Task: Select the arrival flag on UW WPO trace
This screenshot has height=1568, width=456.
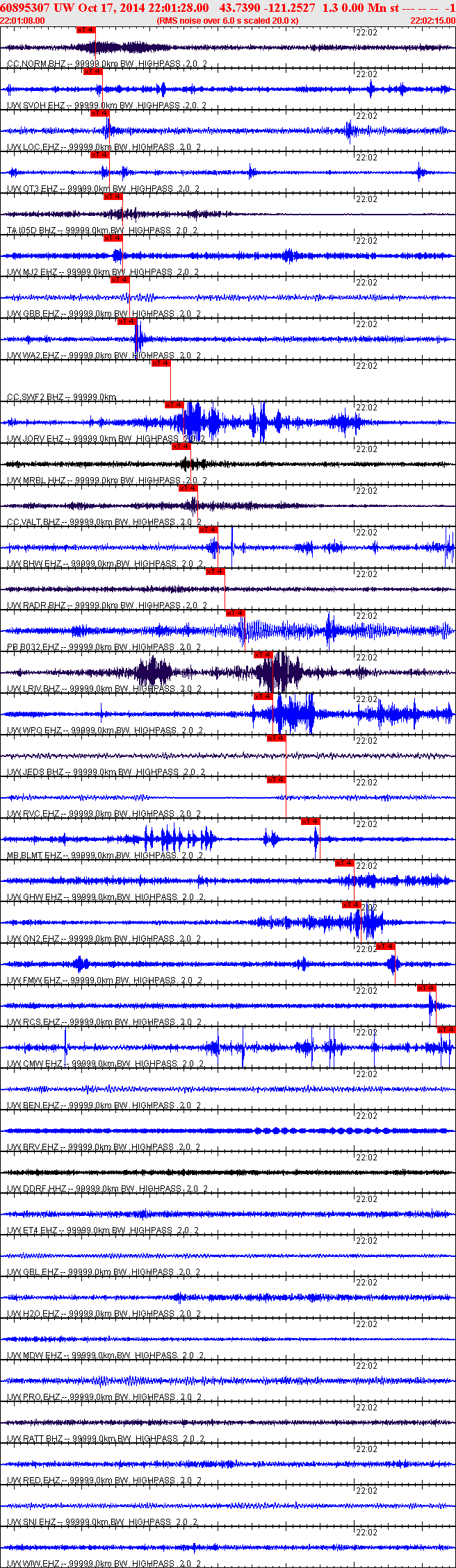Action: [x=263, y=697]
